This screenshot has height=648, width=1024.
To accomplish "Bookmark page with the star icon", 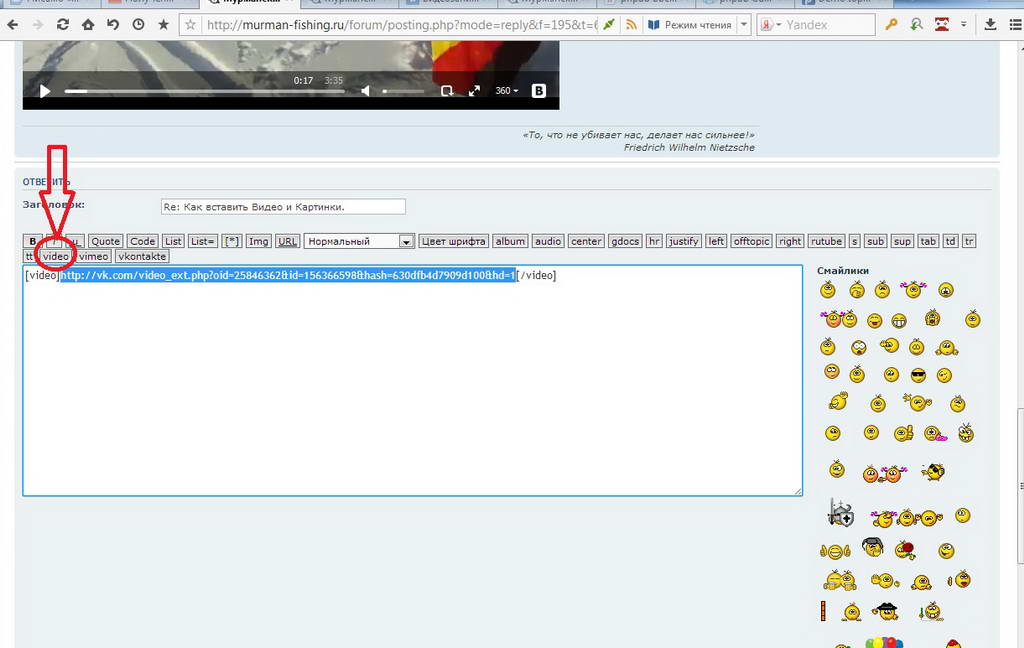I will [163, 24].
